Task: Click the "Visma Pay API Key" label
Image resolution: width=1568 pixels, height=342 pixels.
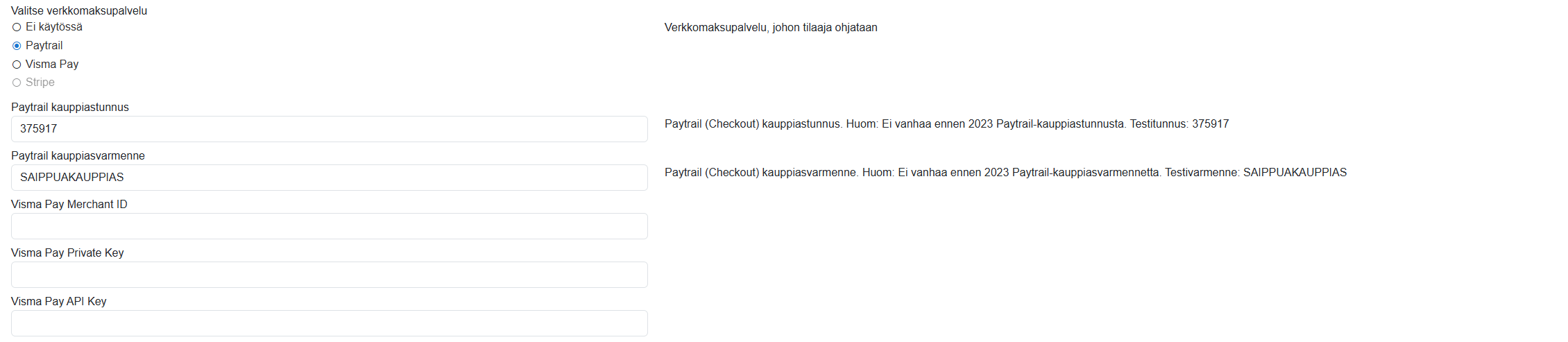Action: click(x=59, y=302)
